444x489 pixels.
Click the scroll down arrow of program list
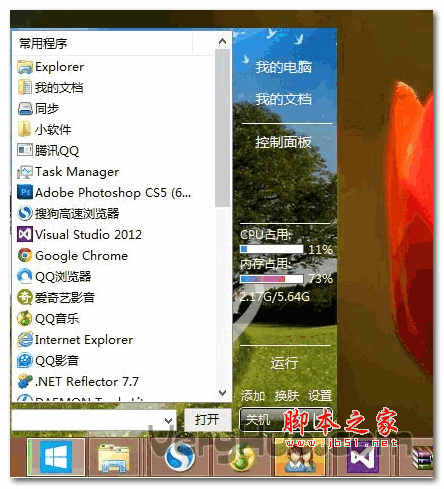(x=222, y=393)
